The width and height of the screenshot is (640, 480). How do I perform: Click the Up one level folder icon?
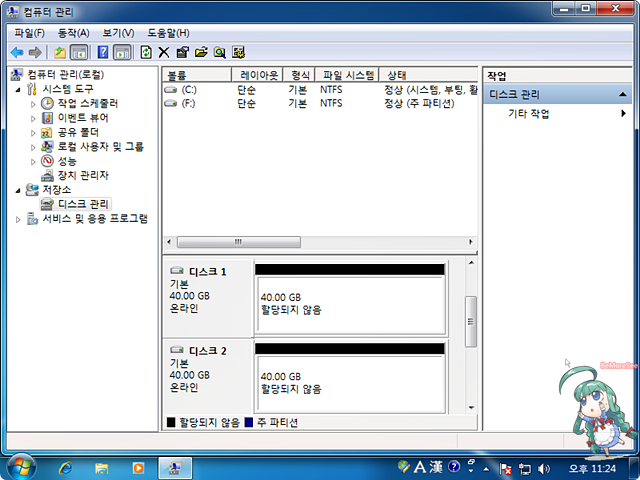pos(60,52)
